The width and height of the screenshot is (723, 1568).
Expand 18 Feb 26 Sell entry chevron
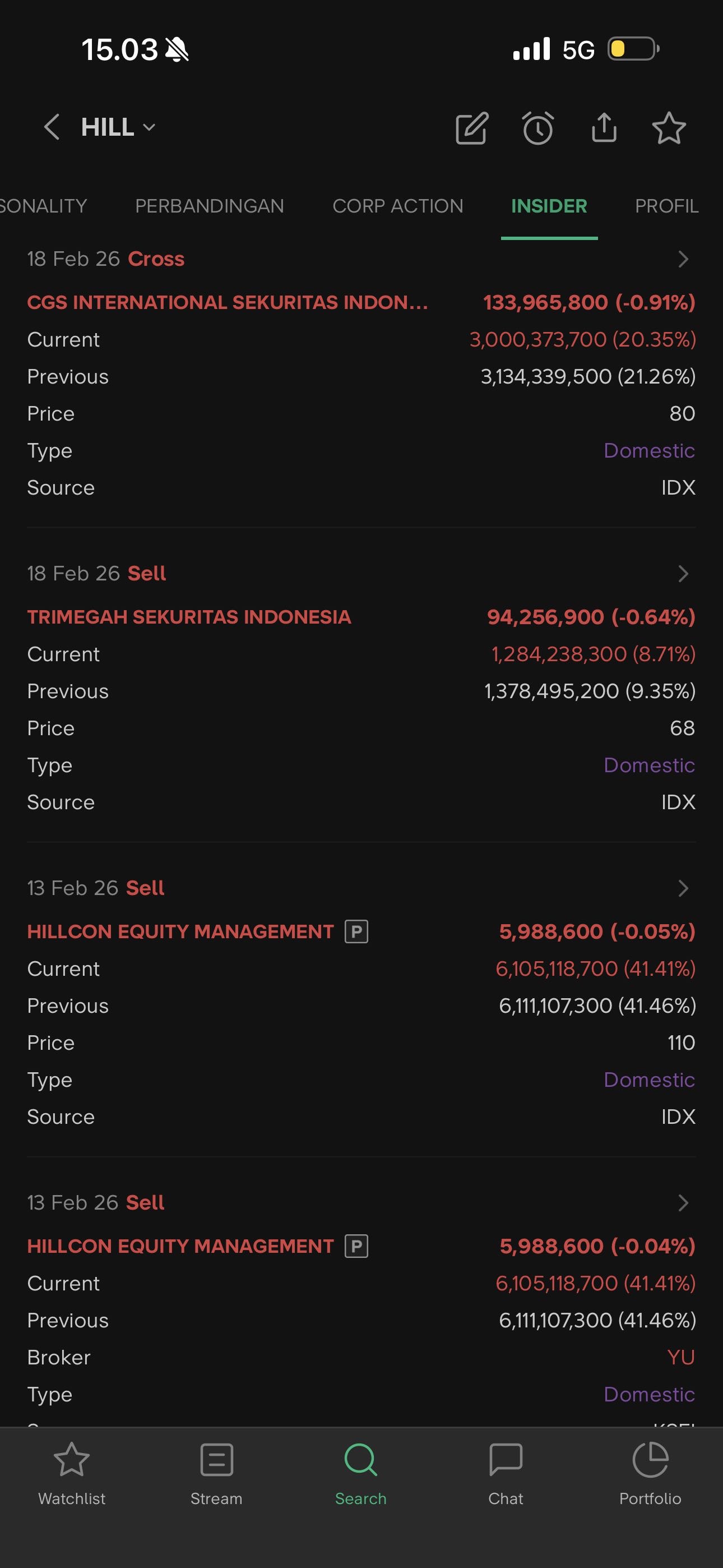[683, 573]
